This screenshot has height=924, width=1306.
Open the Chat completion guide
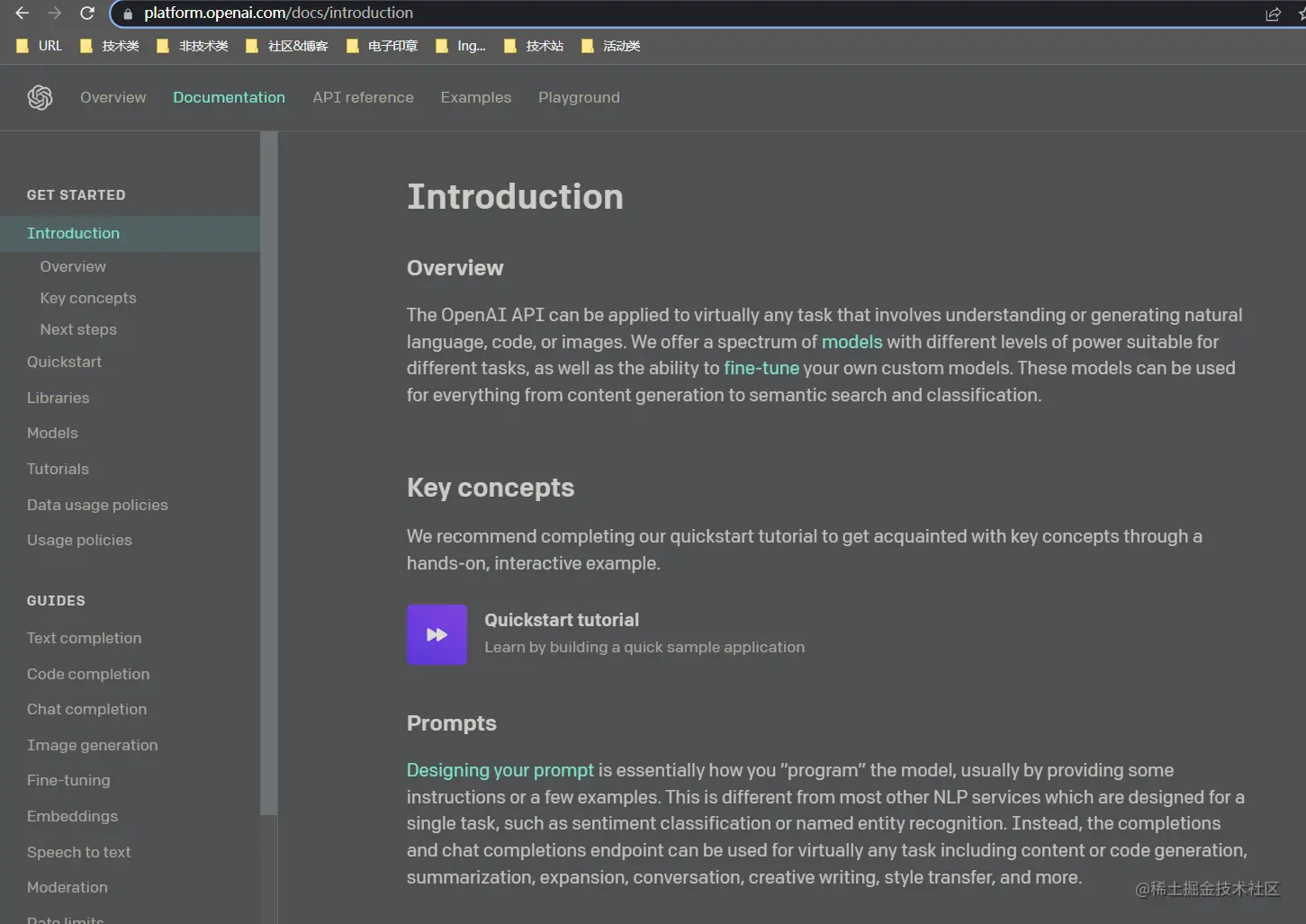(x=86, y=709)
